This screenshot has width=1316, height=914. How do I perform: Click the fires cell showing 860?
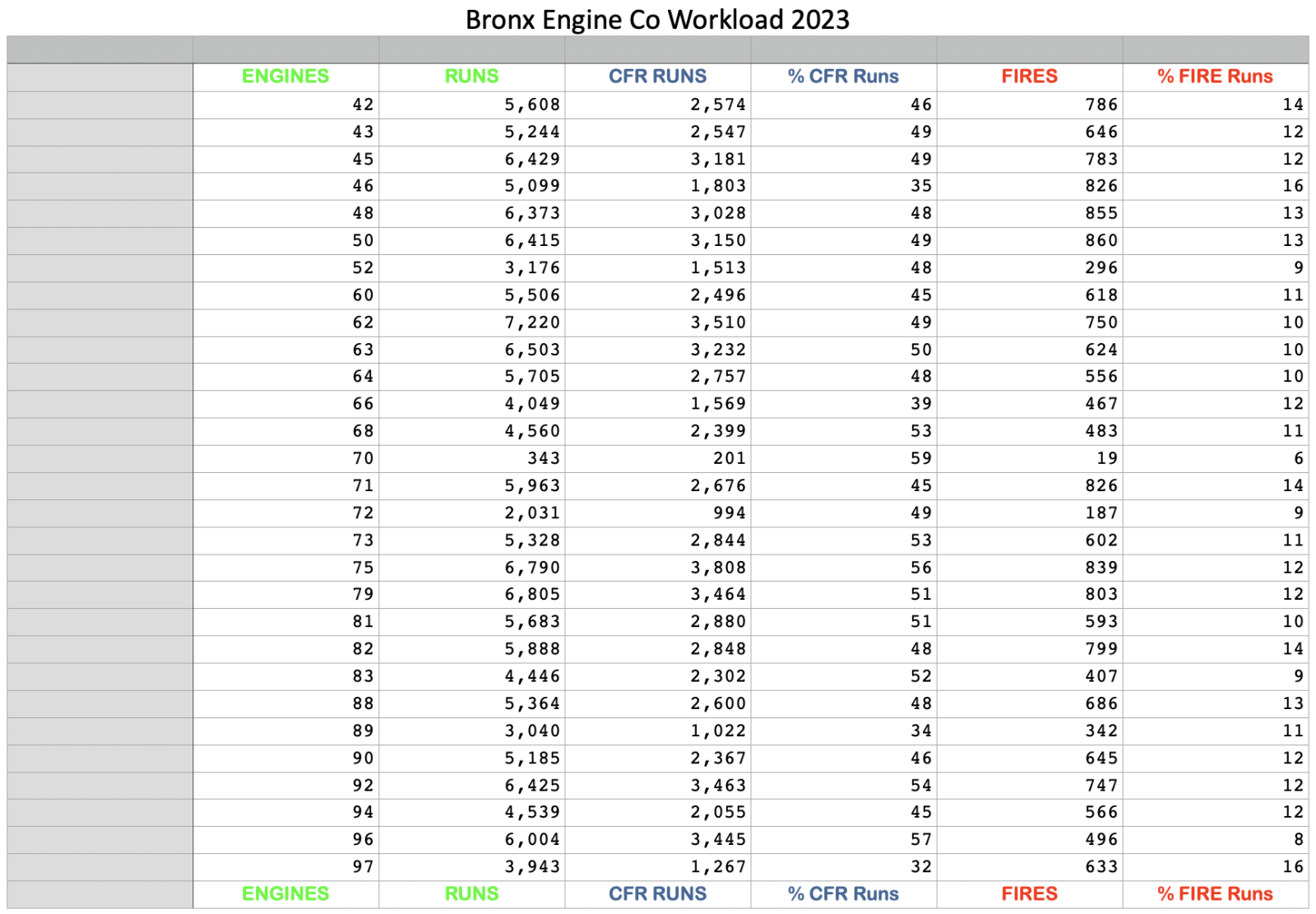coord(1101,240)
